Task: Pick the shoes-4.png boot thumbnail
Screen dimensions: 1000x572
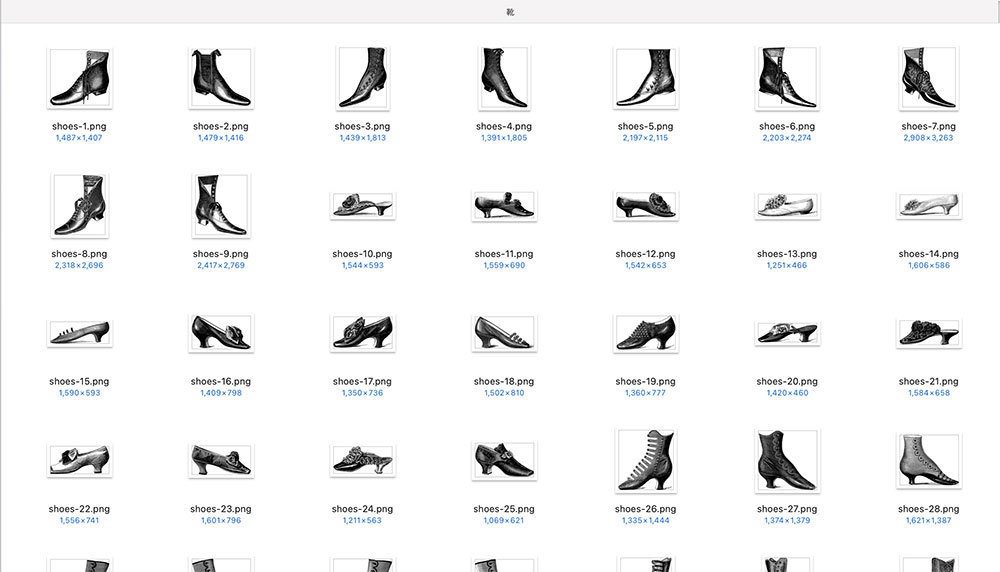Action: (x=504, y=78)
